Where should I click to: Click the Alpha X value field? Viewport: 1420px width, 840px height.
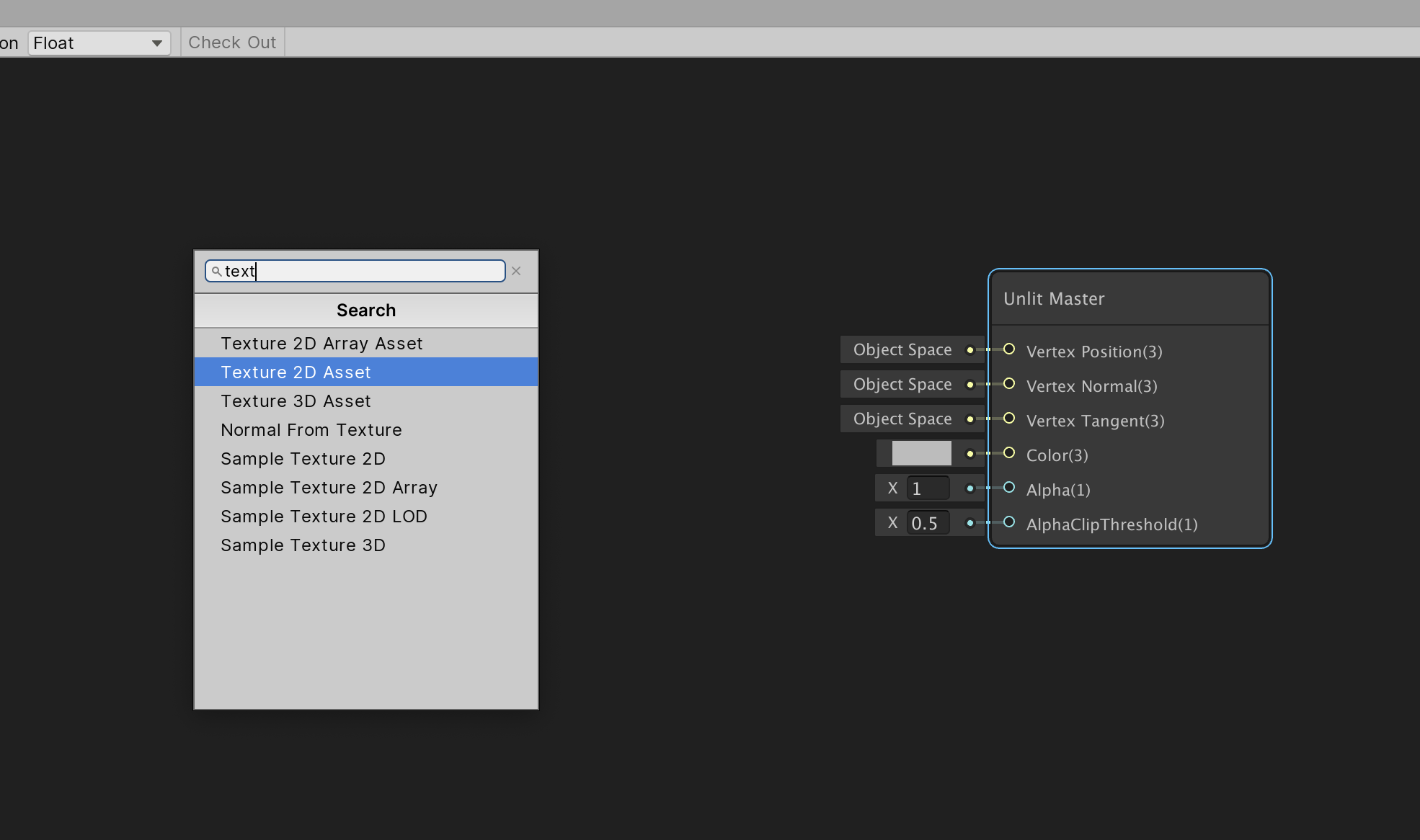coord(927,488)
